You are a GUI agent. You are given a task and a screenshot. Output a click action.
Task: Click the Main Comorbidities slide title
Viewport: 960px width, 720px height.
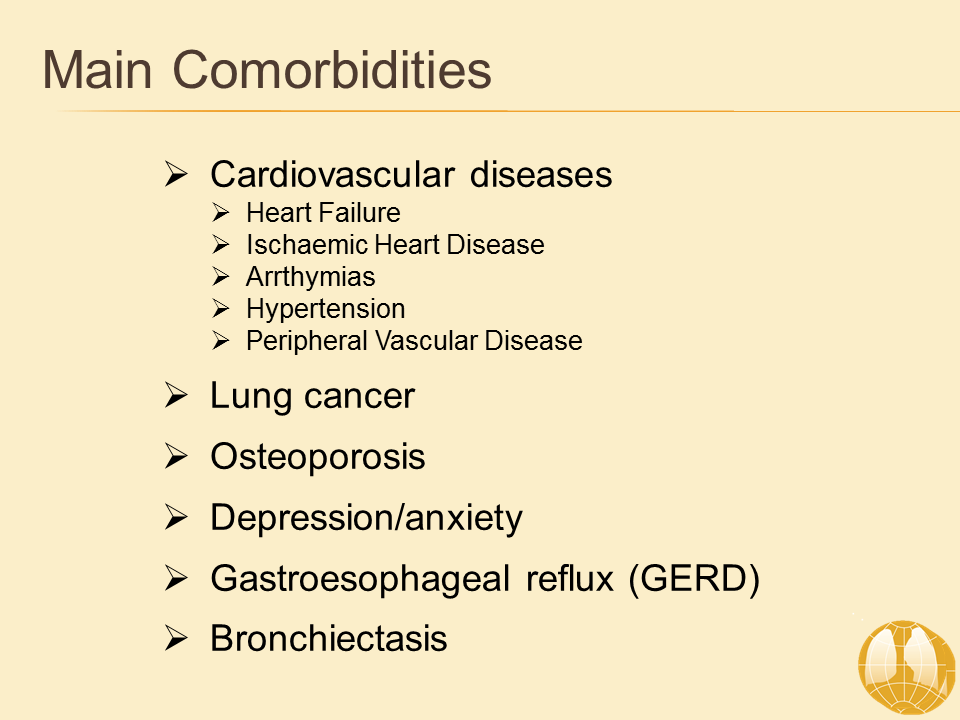pyautogui.click(x=267, y=71)
